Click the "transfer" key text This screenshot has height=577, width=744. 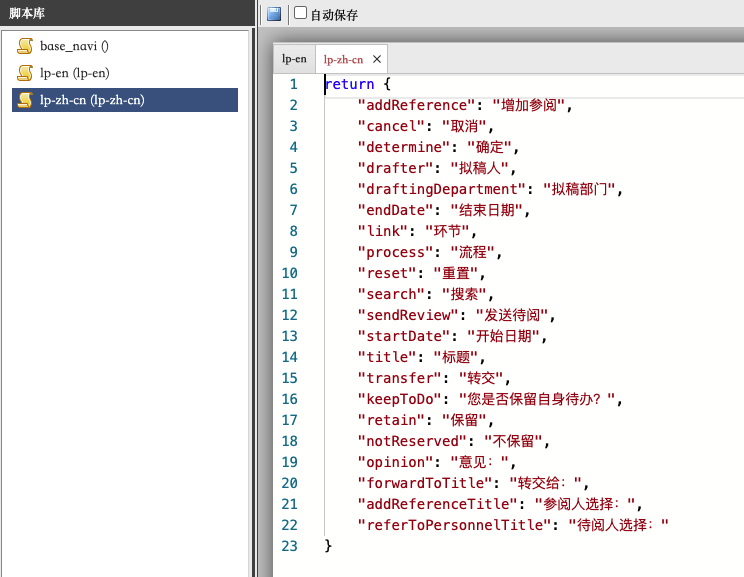coord(400,378)
